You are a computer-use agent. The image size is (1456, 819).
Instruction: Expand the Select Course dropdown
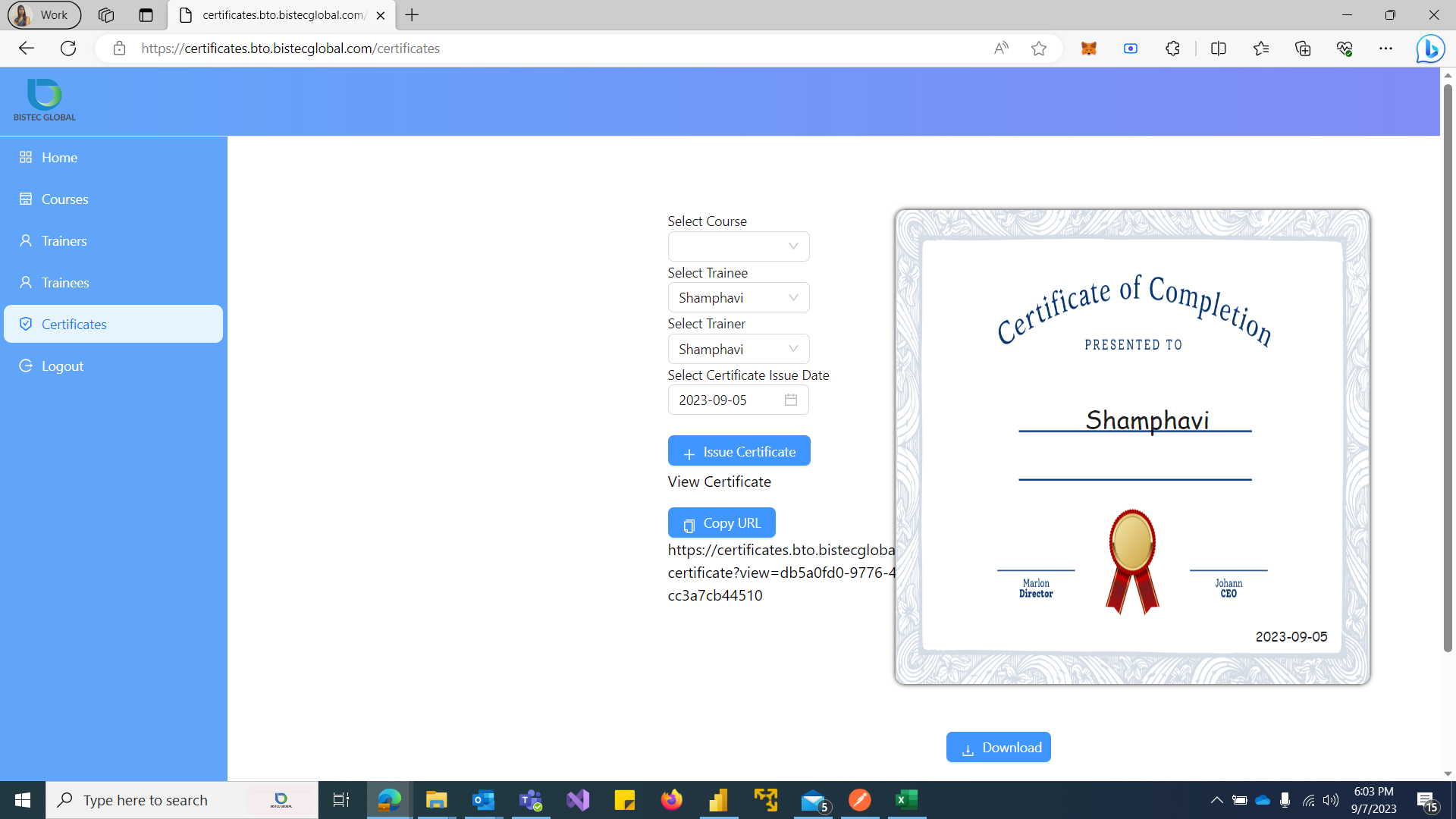click(738, 246)
